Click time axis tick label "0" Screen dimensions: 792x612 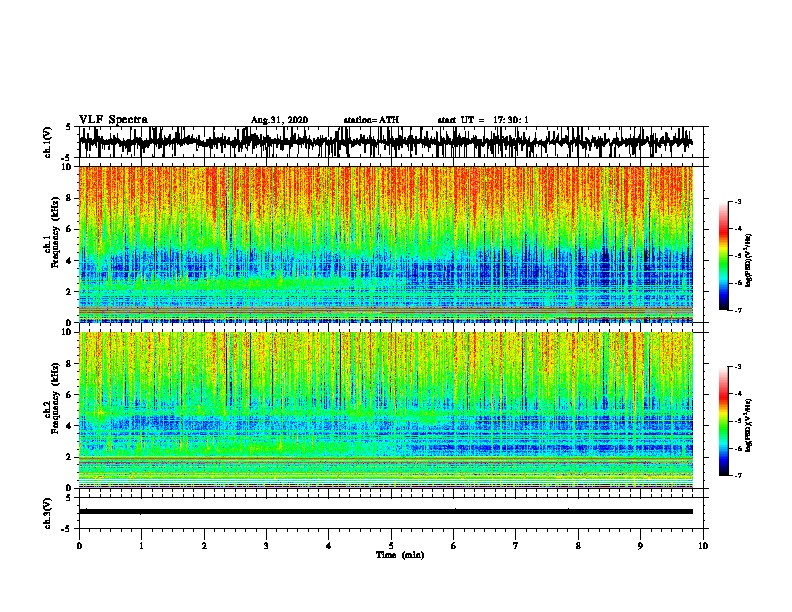pyautogui.click(x=79, y=546)
